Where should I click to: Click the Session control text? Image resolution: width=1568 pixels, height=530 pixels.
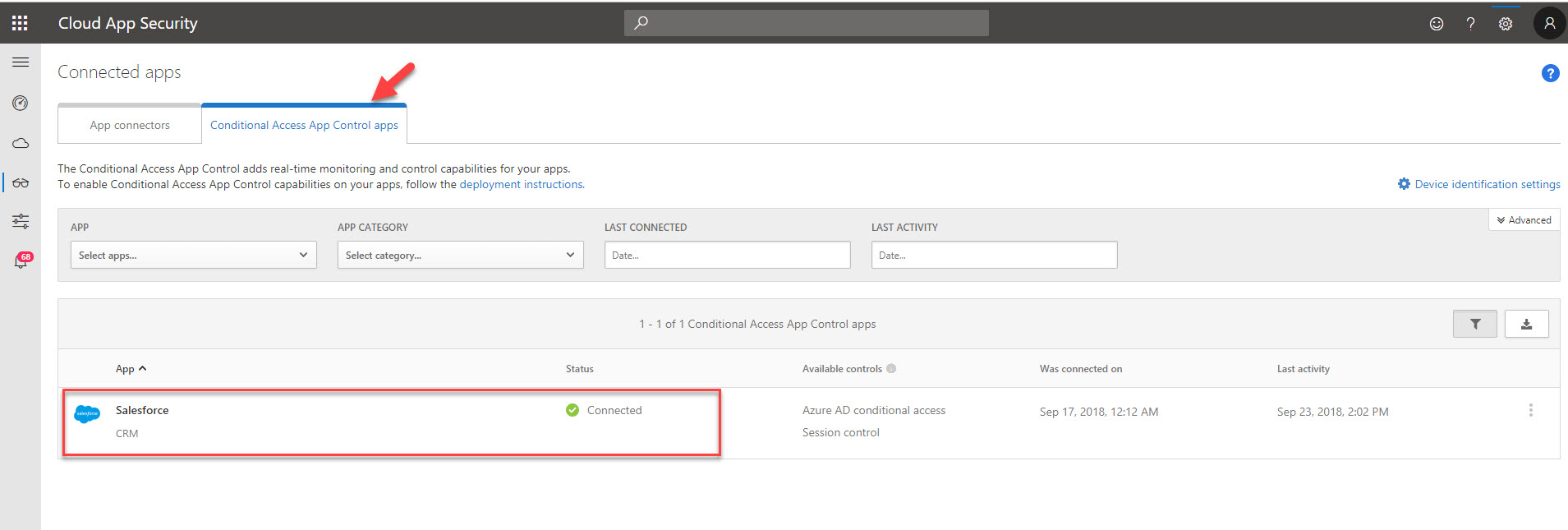pos(841,432)
